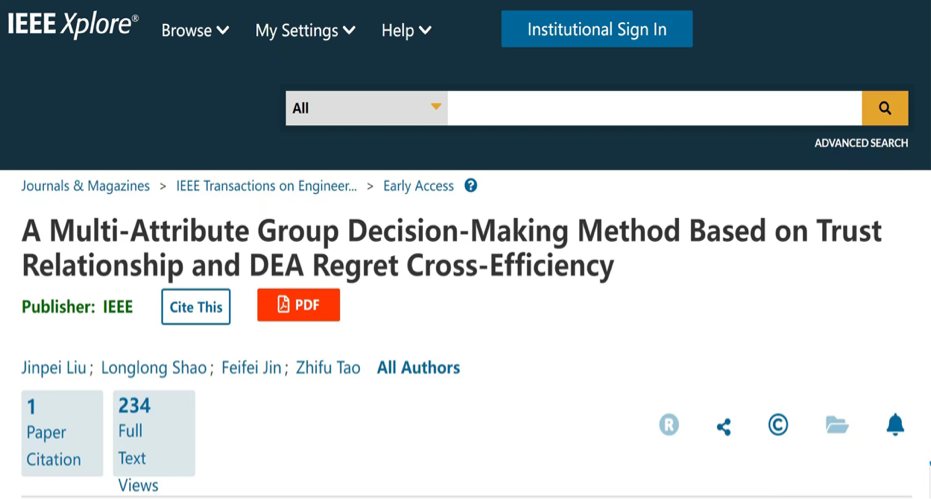This screenshot has height=499, width=931.
Task: Click the search magnifier icon button
Action: pyautogui.click(x=885, y=108)
